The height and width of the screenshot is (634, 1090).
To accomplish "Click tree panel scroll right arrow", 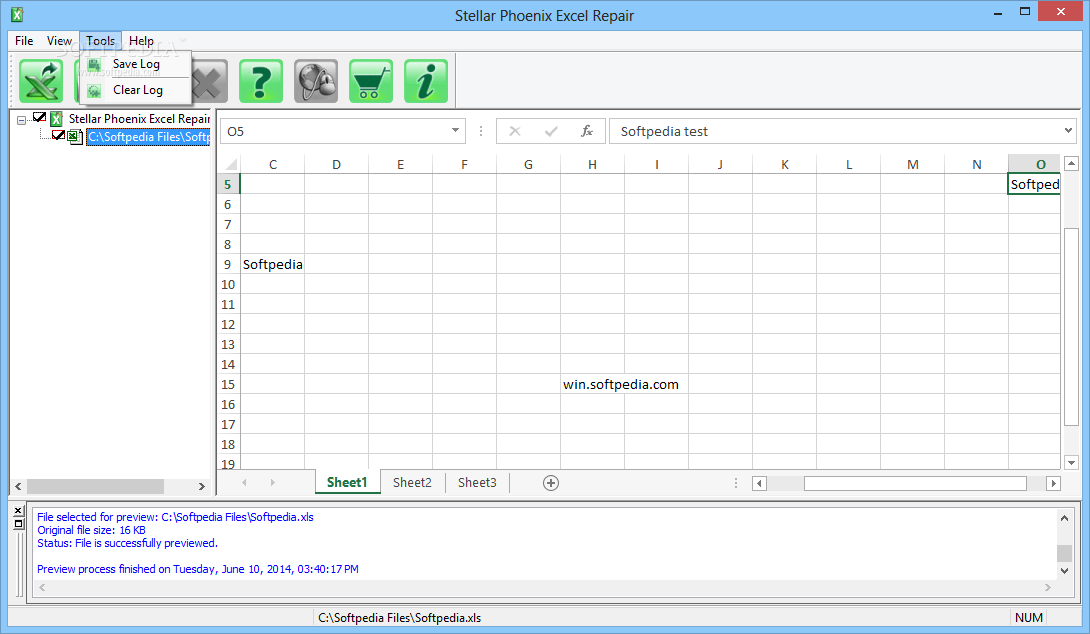I will click(x=202, y=487).
